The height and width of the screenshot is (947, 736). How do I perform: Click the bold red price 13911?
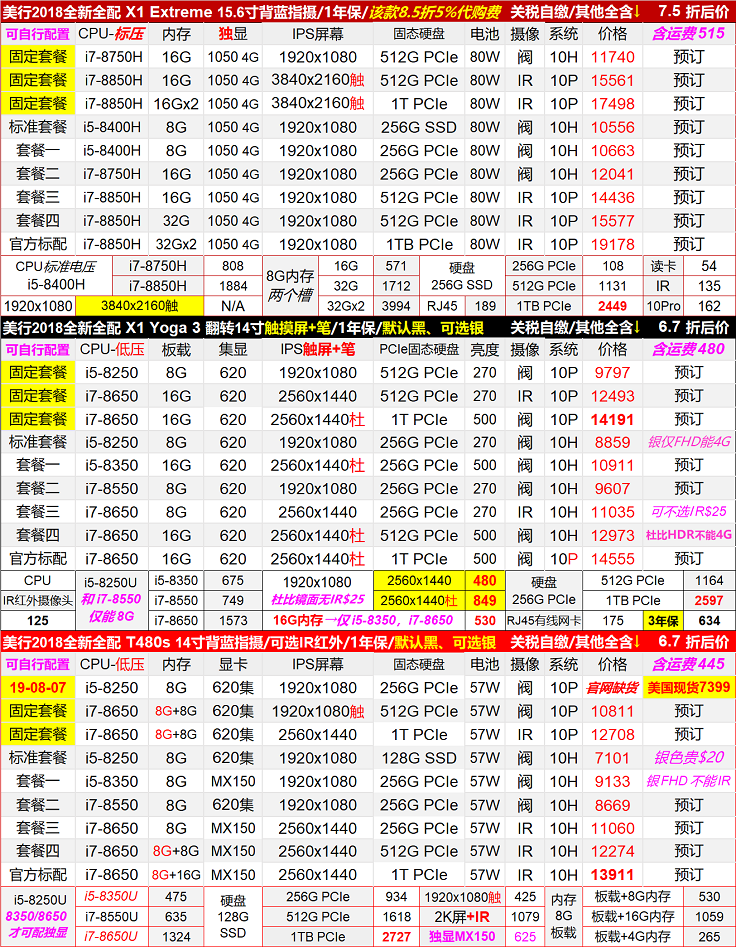[x=613, y=874]
